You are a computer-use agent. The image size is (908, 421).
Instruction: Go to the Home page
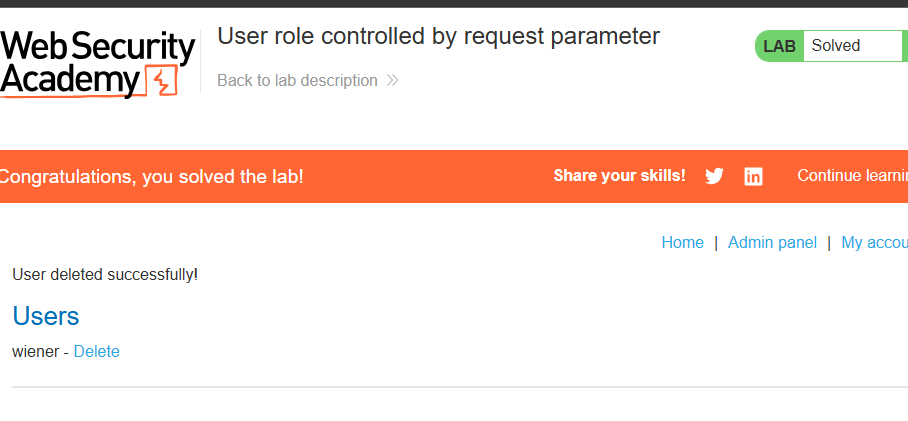pos(683,242)
